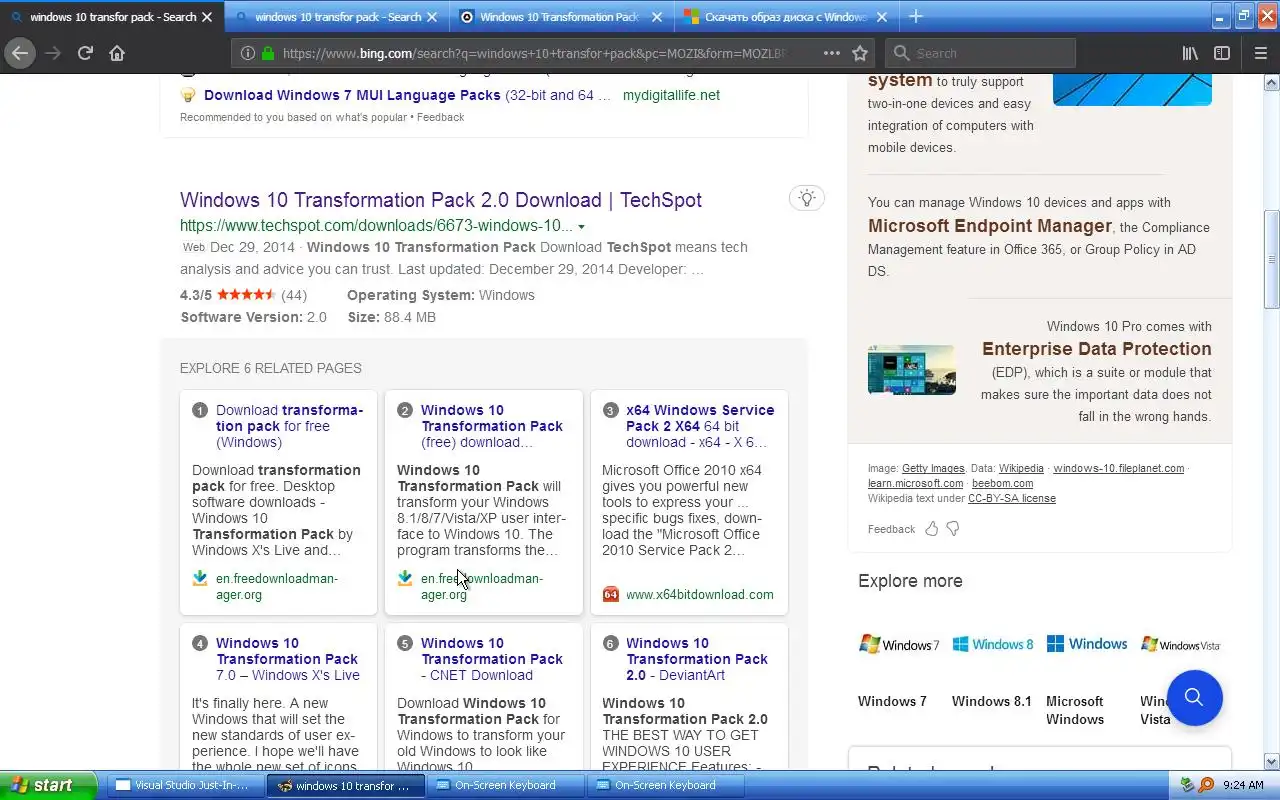The width and height of the screenshot is (1280, 800).
Task: Click the Enterprise Data Protection heading link
Action: [1097, 349]
